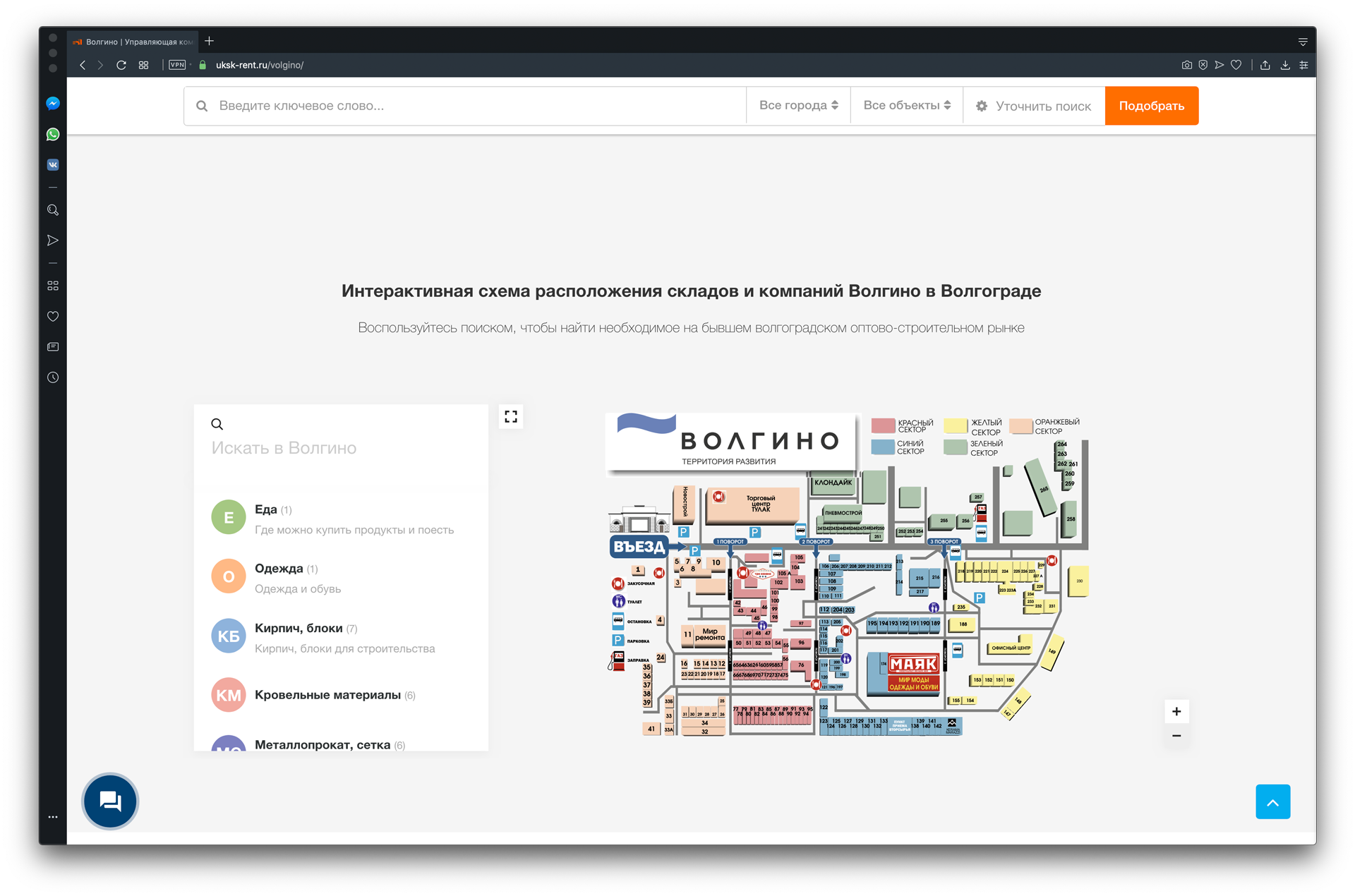Take a page screenshot with the camera icon
1355x896 pixels.
(1186, 64)
